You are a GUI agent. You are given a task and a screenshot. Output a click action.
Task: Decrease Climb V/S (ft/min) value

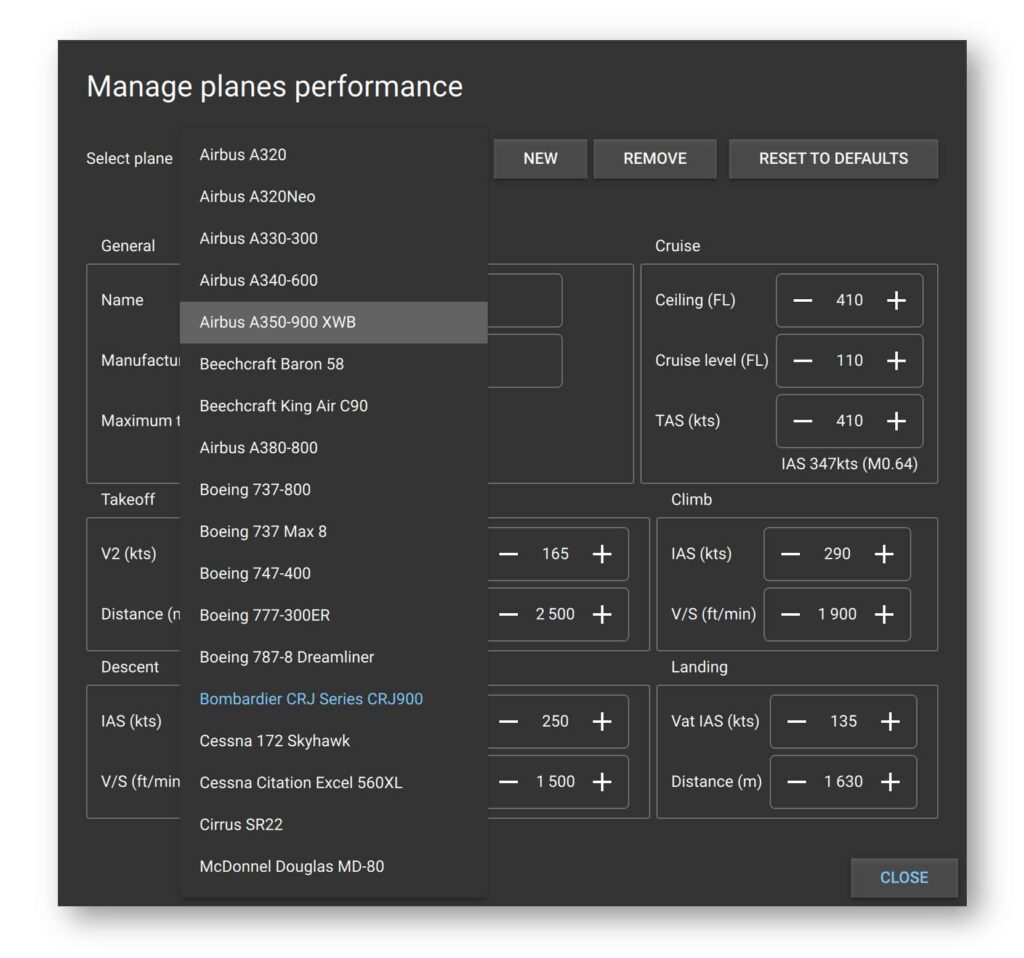click(x=790, y=614)
